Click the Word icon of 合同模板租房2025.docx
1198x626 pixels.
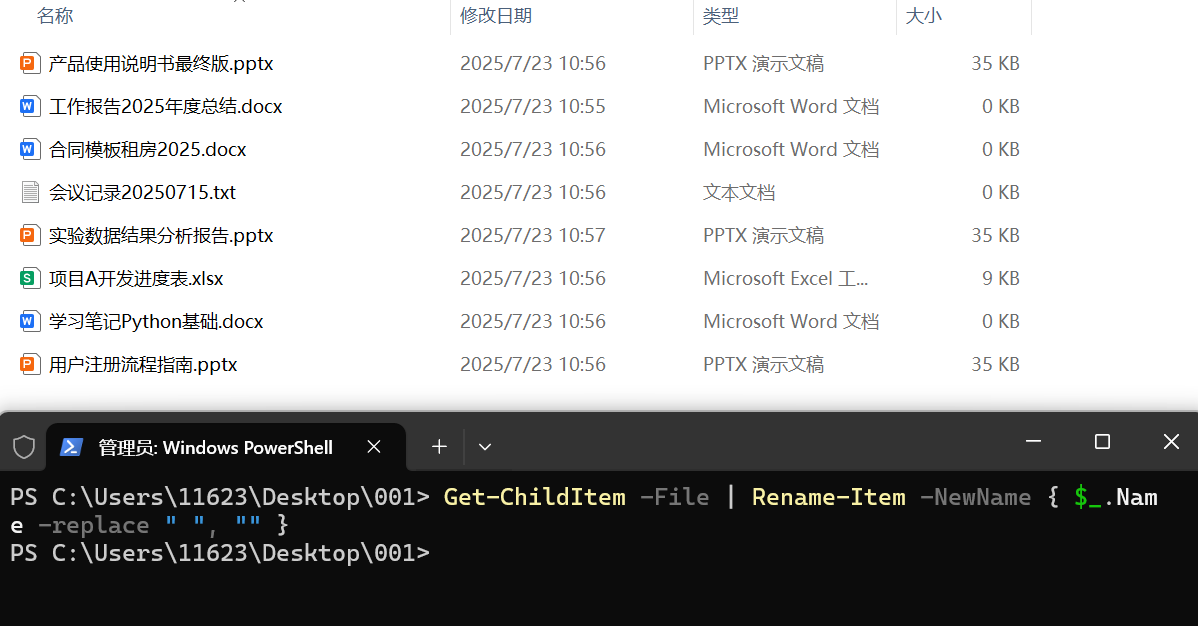pos(29,149)
